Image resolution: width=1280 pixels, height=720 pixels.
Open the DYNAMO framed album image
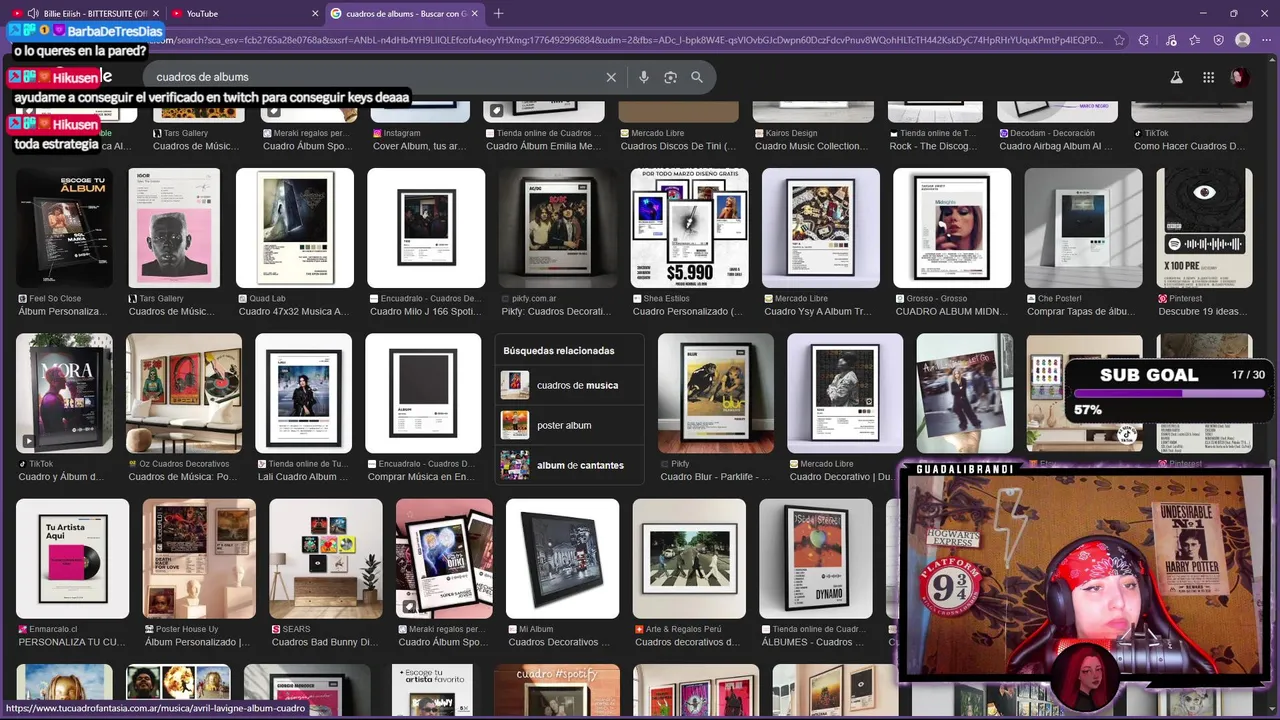pos(816,558)
